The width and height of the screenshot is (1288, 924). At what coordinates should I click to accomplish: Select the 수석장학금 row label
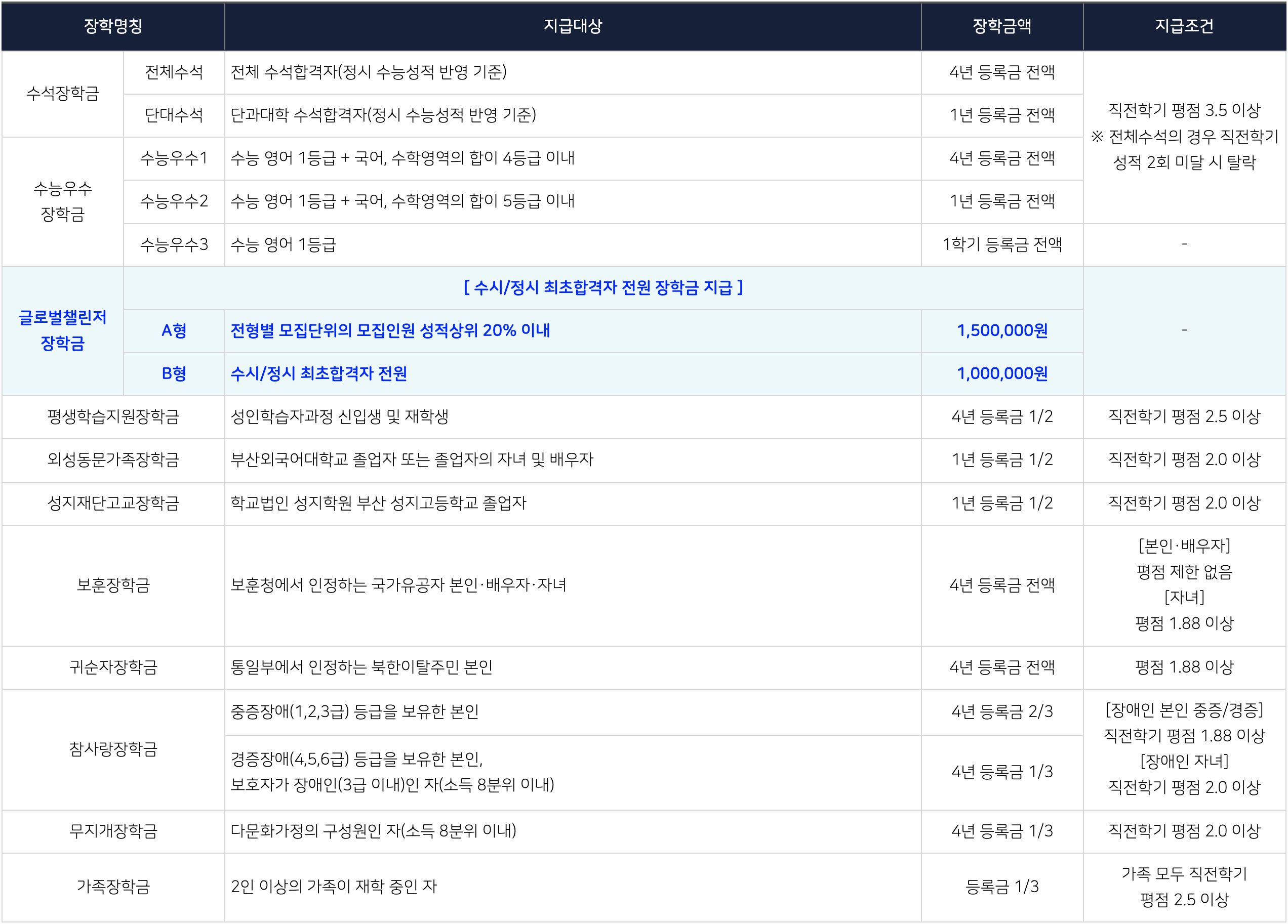point(62,94)
